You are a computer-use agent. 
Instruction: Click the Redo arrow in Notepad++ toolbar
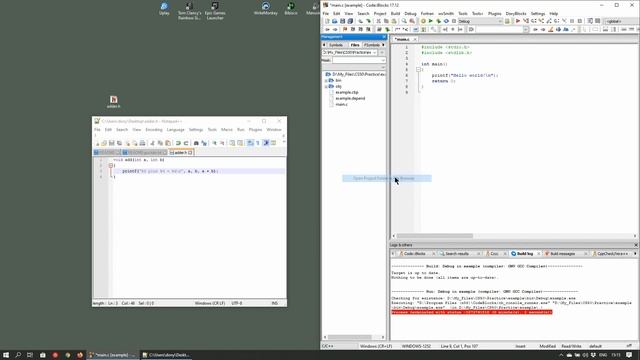click(186, 143)
